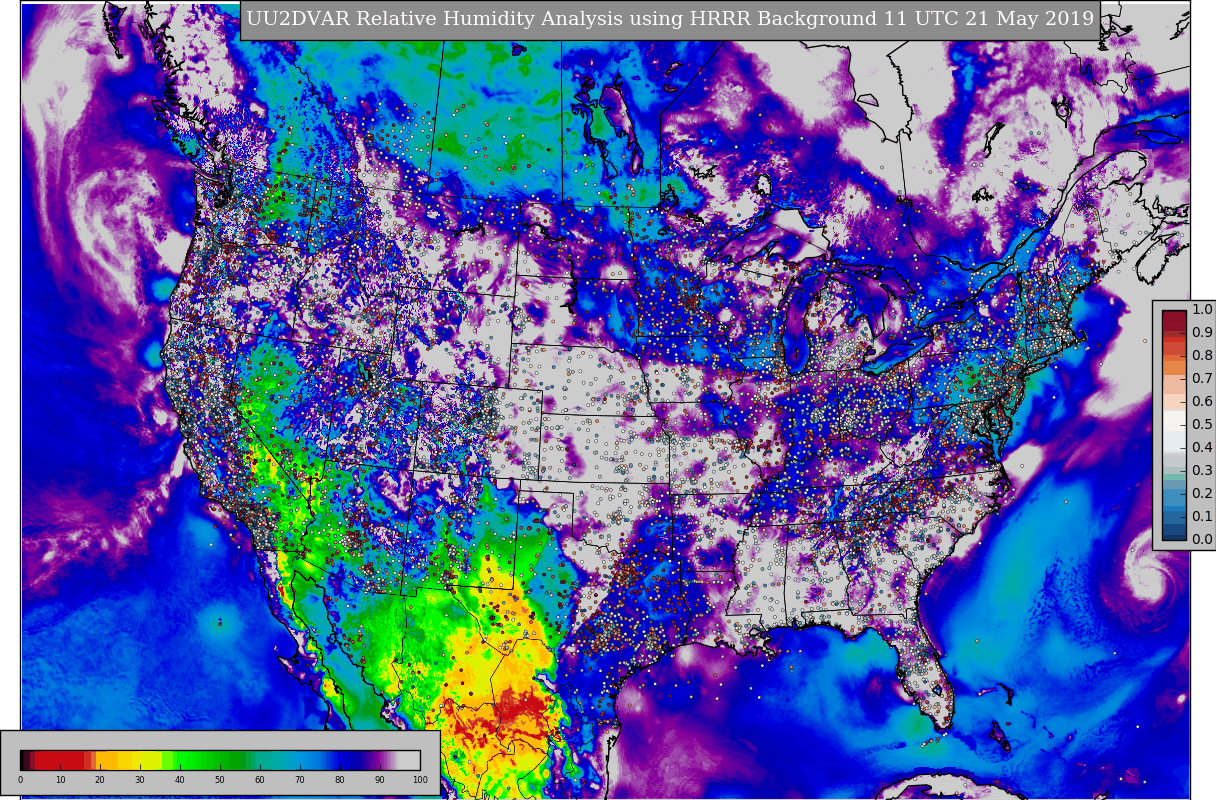Click the '0.6' label on the vertical colorbar
This screenshot has width=1216, height=800.
[x=1202, y=401]
